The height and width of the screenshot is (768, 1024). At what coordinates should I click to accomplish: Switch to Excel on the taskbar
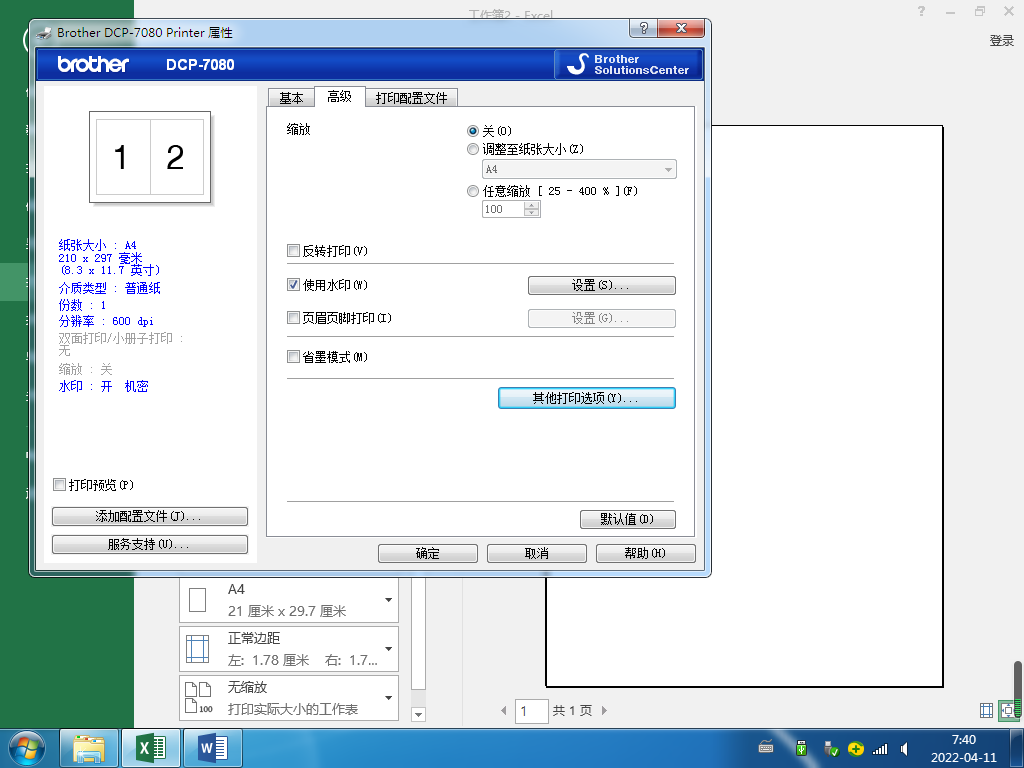pos(151,748)
